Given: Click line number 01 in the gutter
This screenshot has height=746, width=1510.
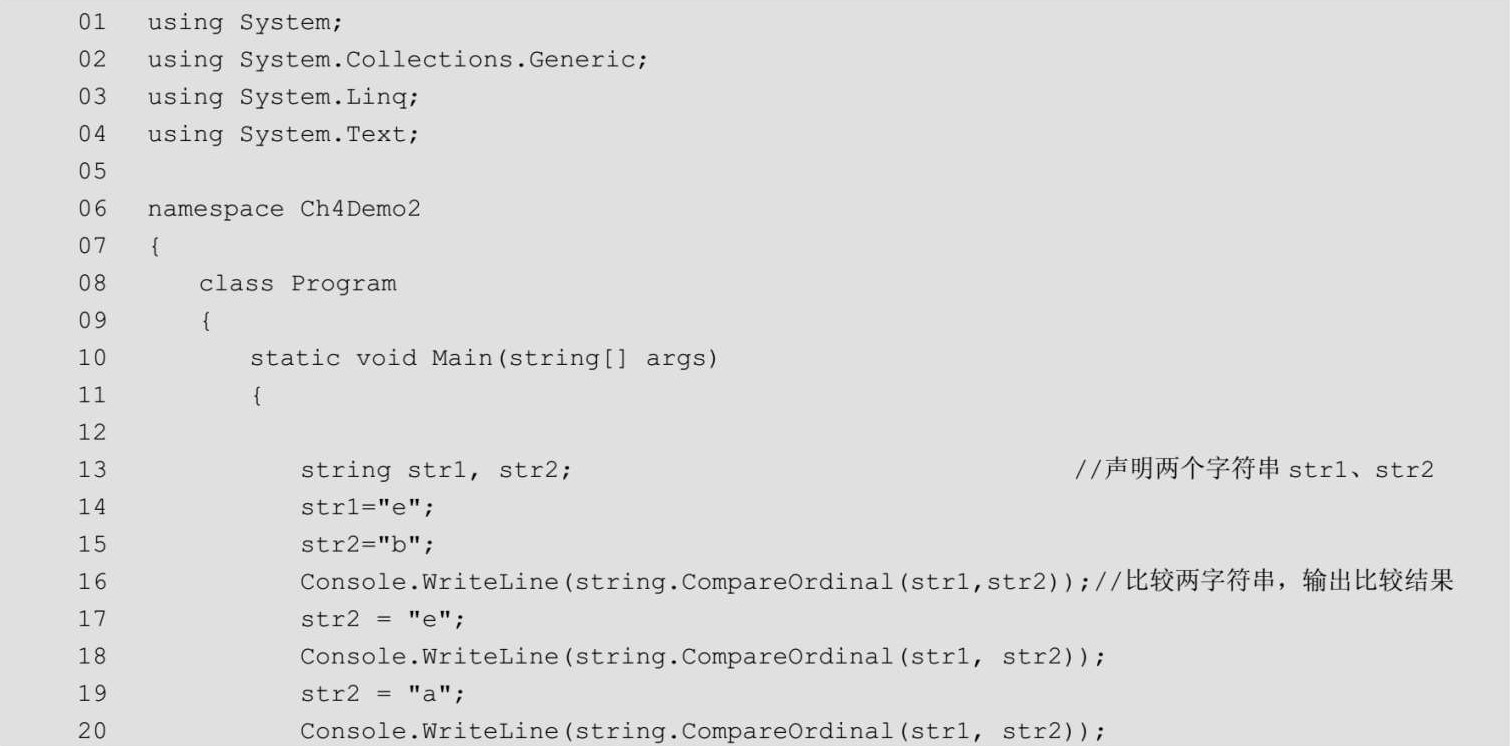Looking at the screenshot, I should point(91,22).
